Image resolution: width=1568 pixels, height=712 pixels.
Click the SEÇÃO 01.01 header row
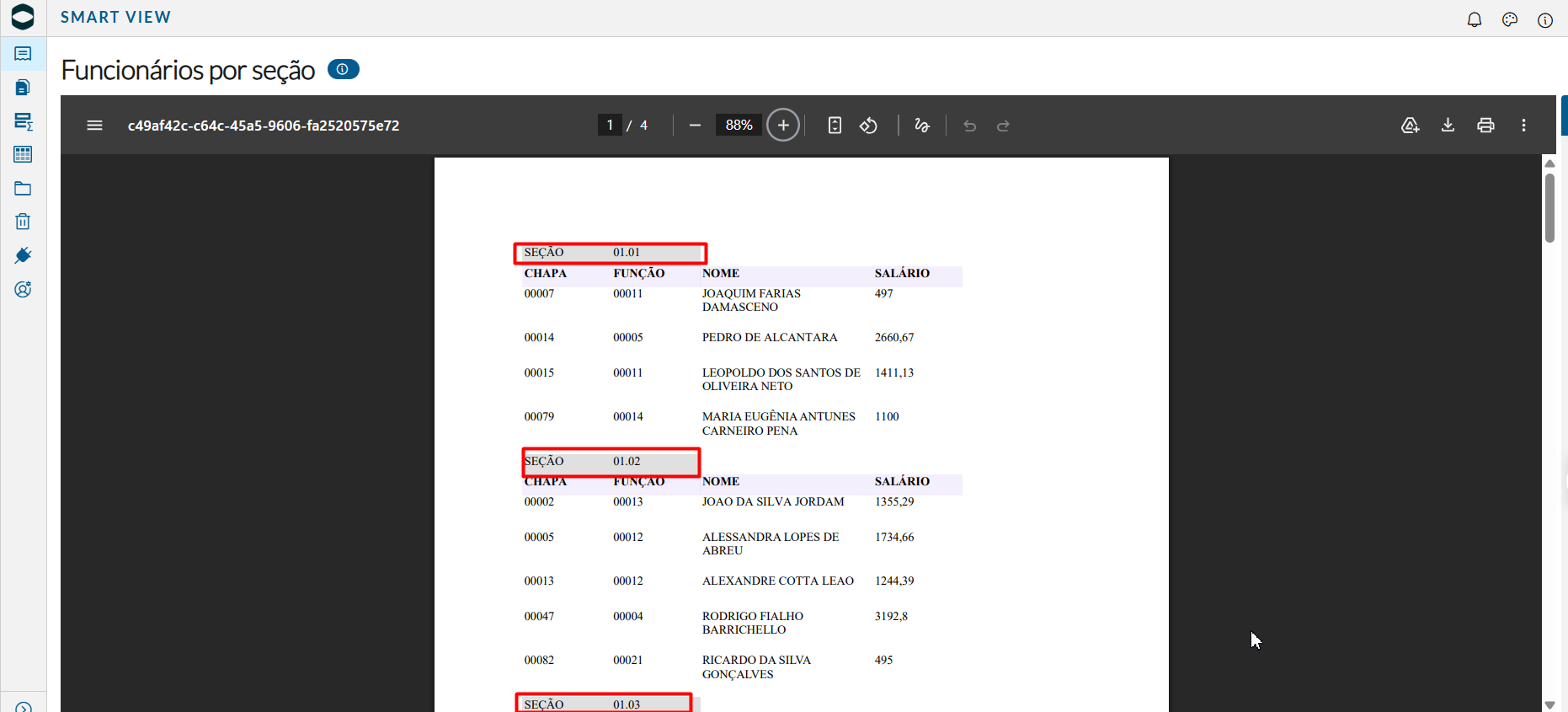(611, 253)
